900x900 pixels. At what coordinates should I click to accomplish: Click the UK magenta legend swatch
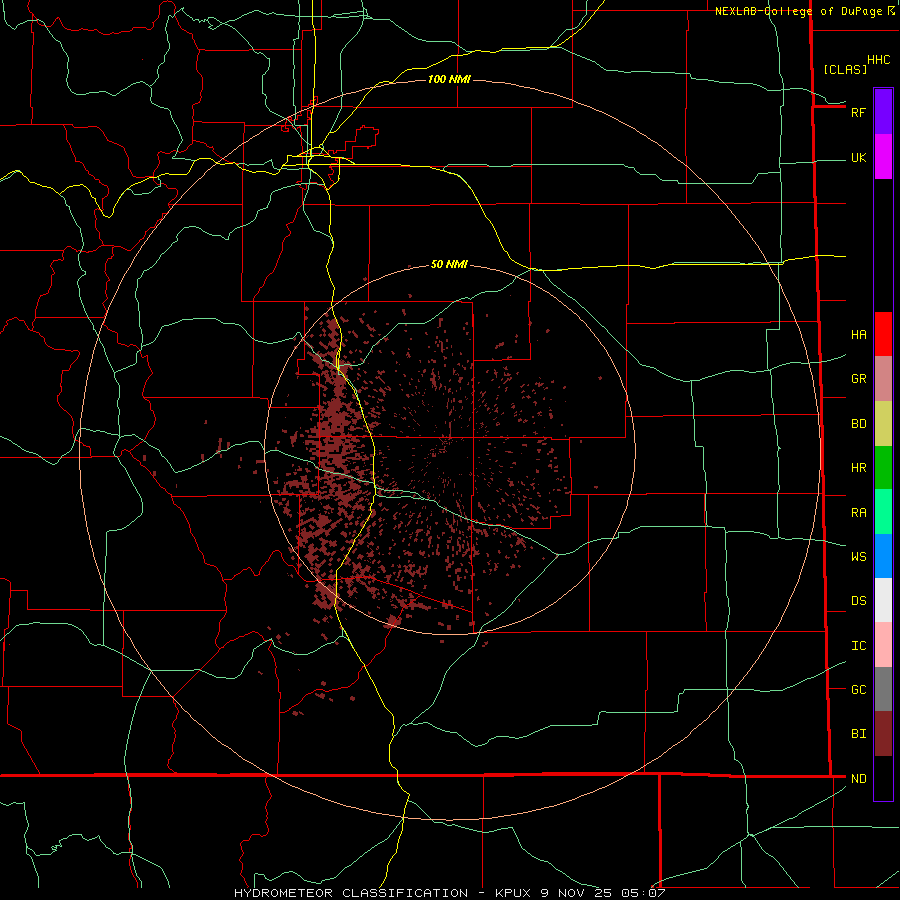pos(883,156)
